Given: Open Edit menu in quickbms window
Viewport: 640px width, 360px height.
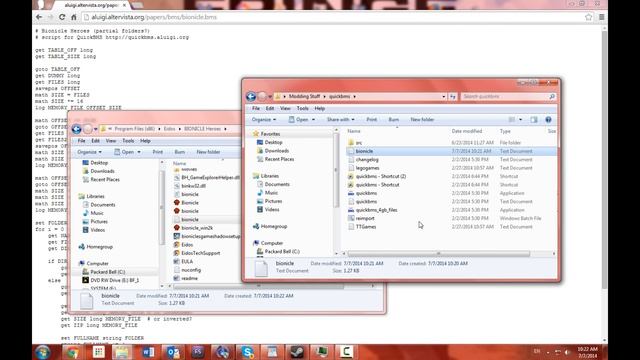Looking at the screenshot, I should tap(270, 108).
